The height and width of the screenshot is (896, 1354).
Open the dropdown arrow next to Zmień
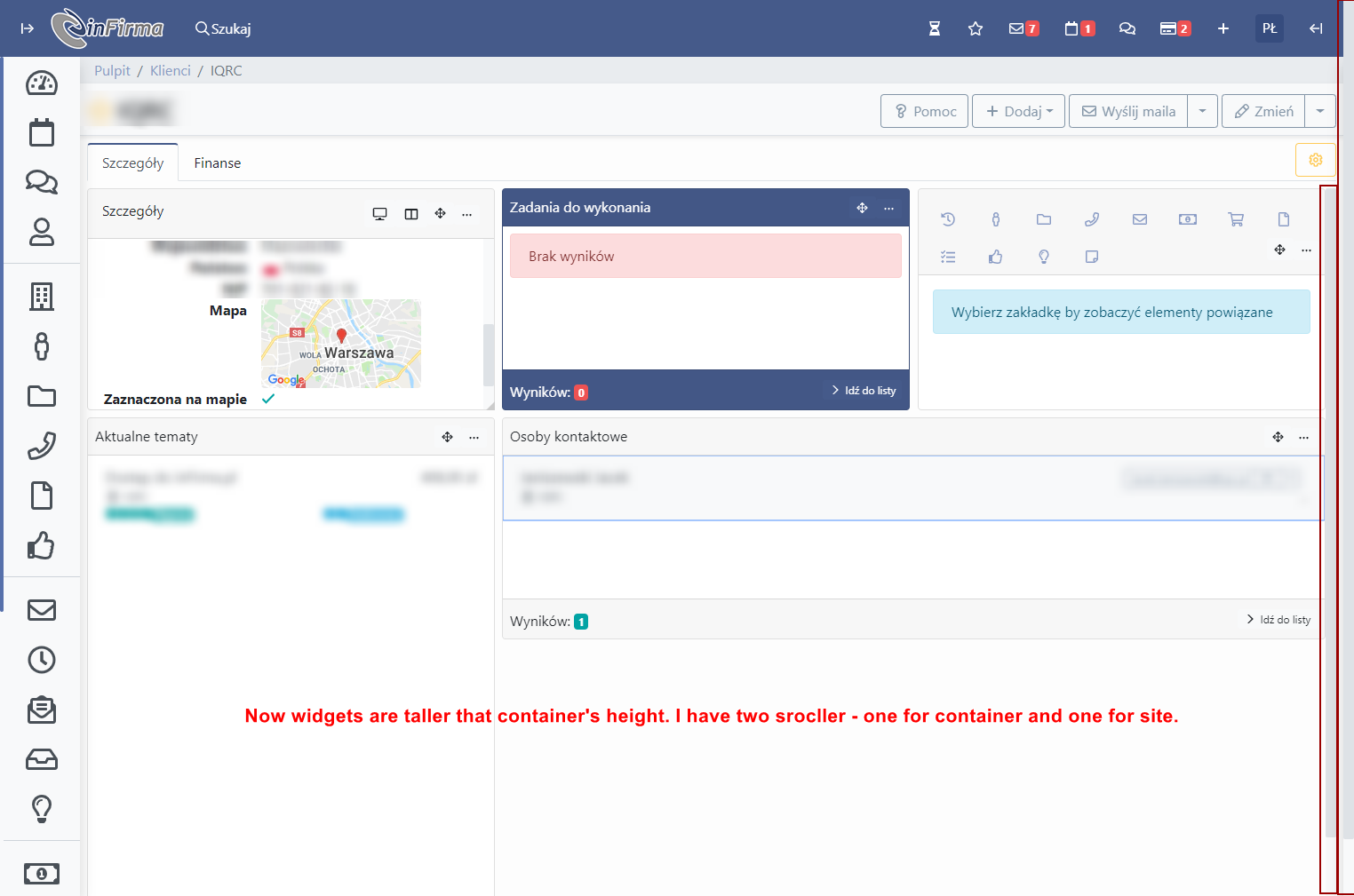[x=1320, y=111]
